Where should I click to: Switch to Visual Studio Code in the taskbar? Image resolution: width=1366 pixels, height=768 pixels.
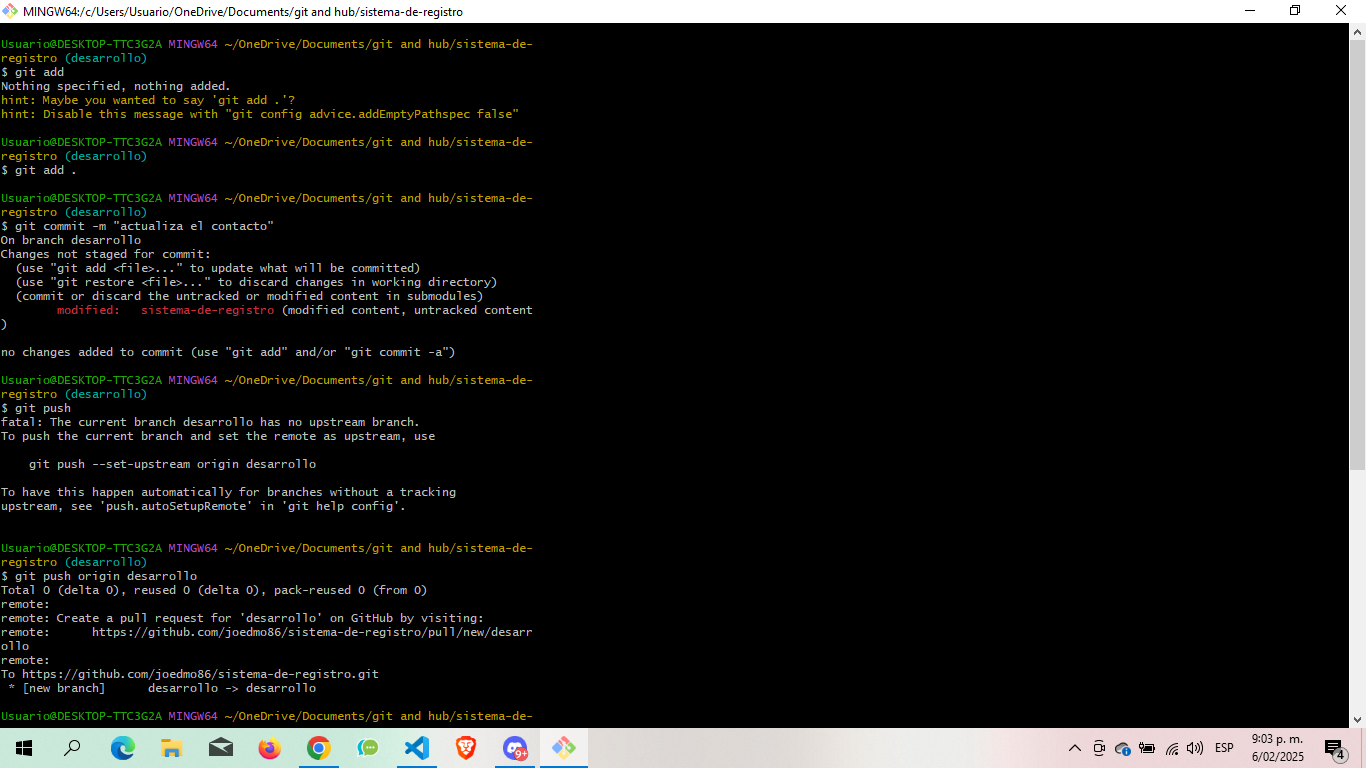(416, 748)
